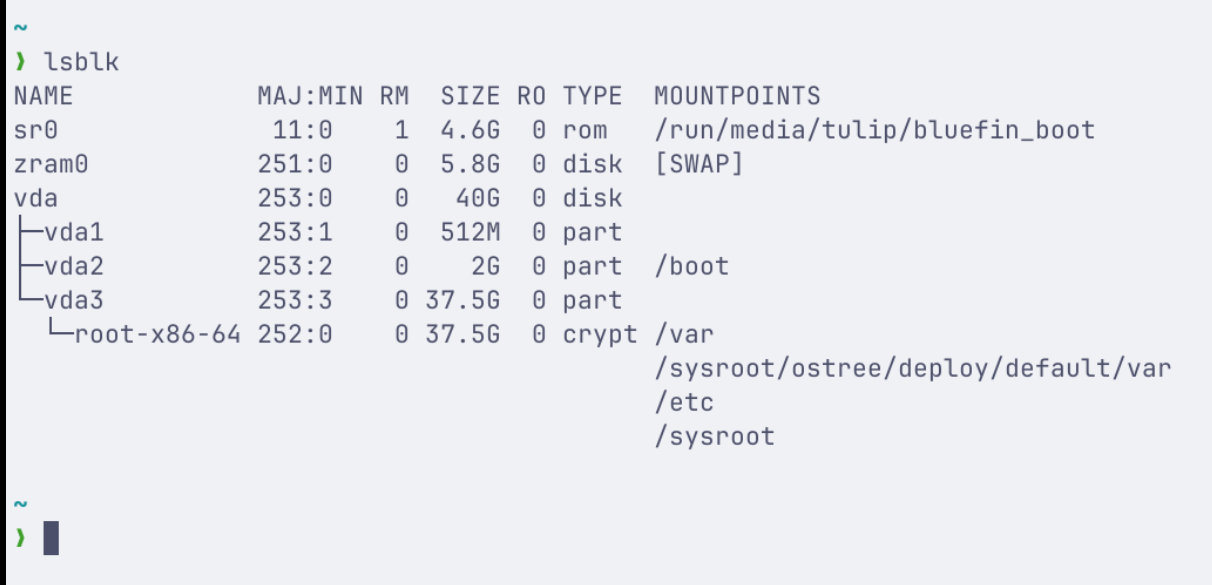This screenshot has height=585, width=1212.
Task: Click the TYPE column header
Action: (x=592, y=96)
